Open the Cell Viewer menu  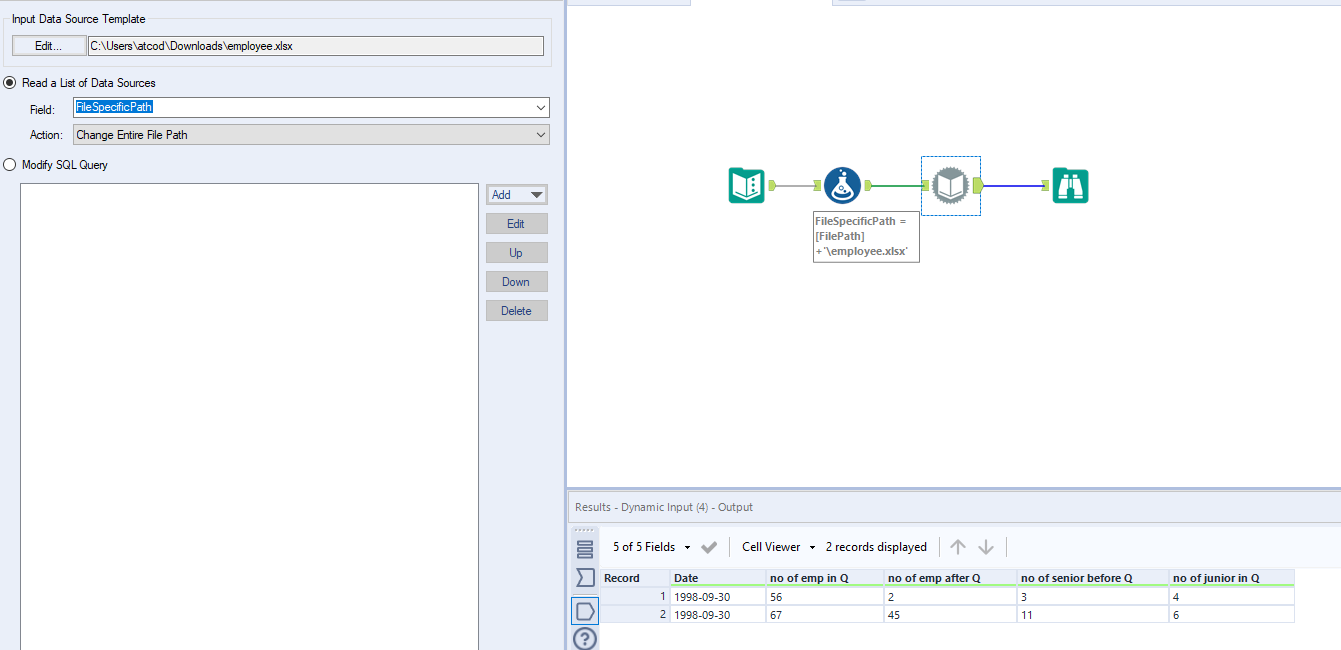click(777, 547)
